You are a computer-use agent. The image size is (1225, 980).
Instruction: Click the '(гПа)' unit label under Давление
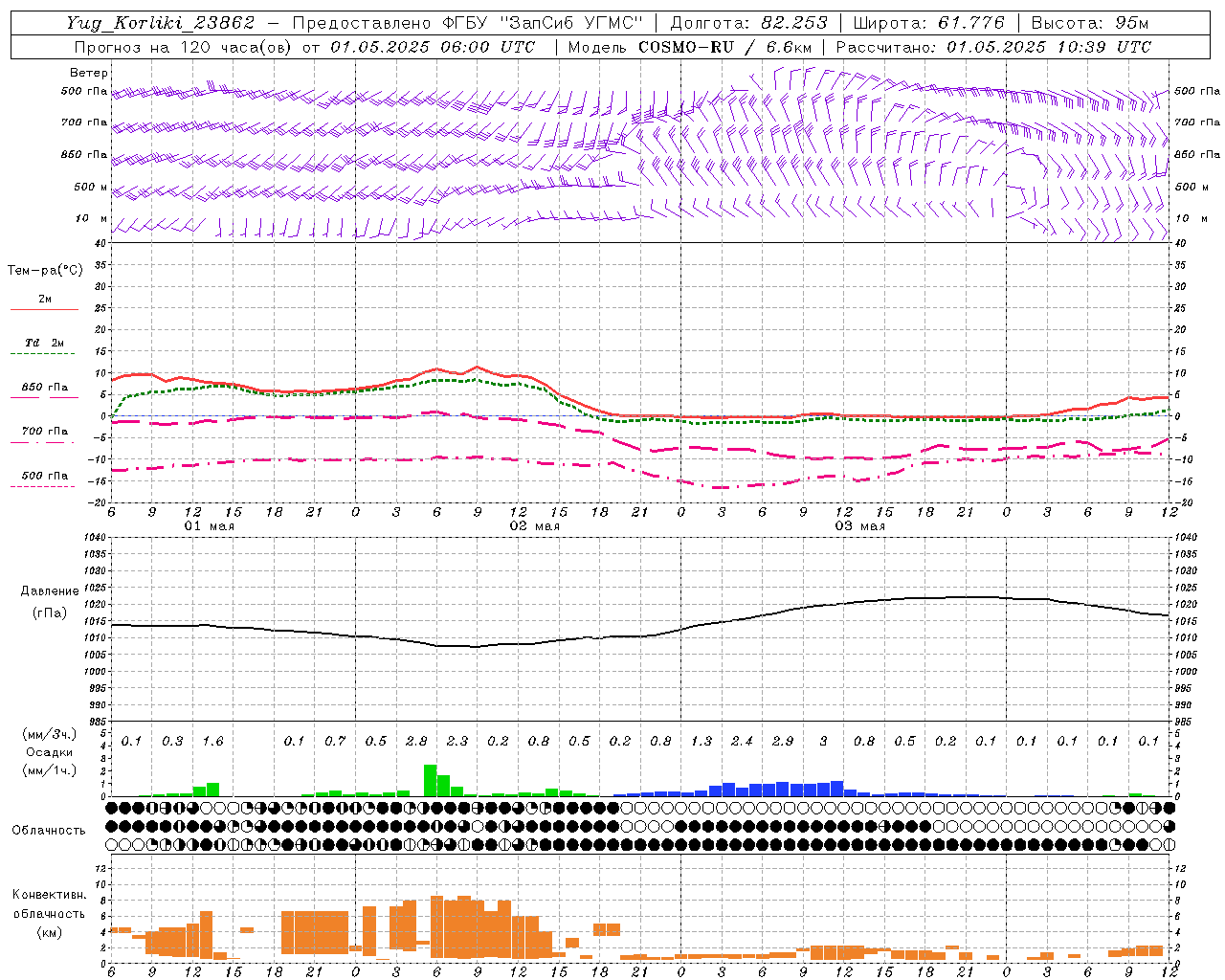(x=50, y=613)
